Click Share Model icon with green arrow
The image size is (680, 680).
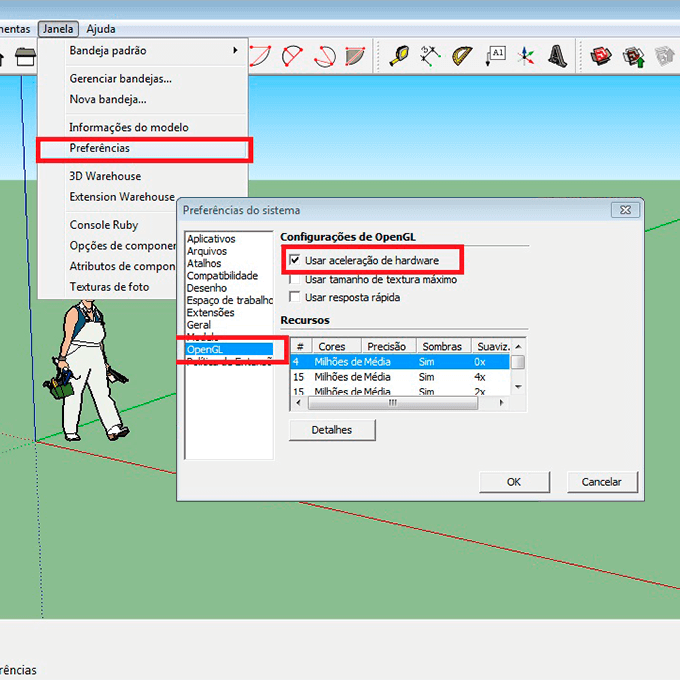click(x=633, y=56)
